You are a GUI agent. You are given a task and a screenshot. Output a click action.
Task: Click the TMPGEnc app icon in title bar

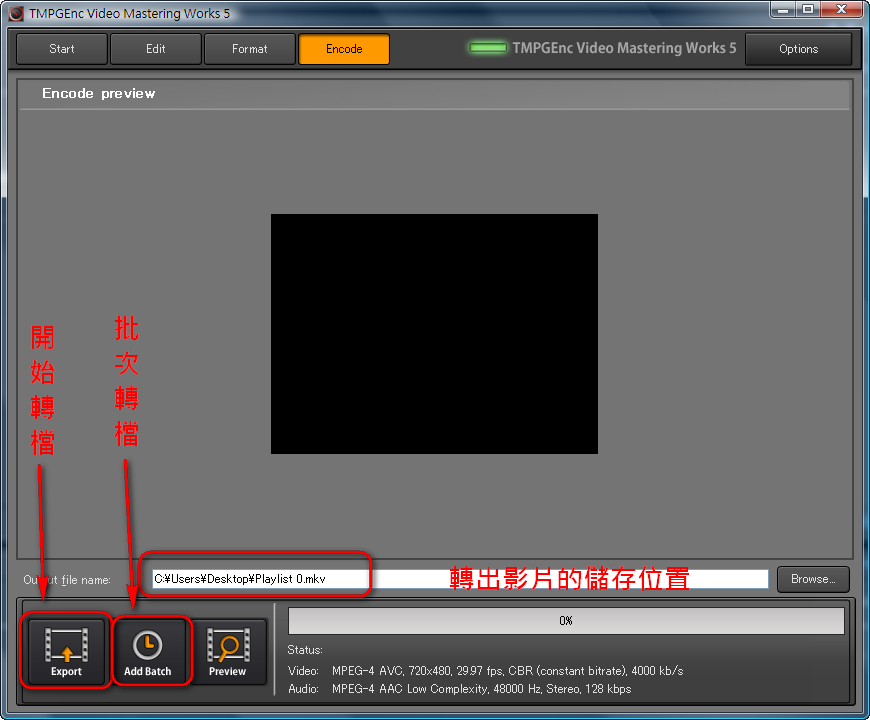(x=17, y=13)
